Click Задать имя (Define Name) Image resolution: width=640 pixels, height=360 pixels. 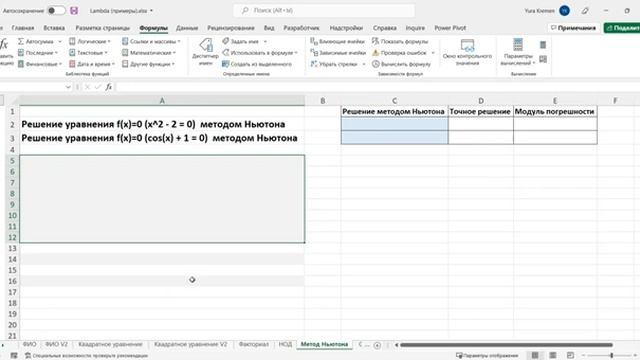pos(240,41)
